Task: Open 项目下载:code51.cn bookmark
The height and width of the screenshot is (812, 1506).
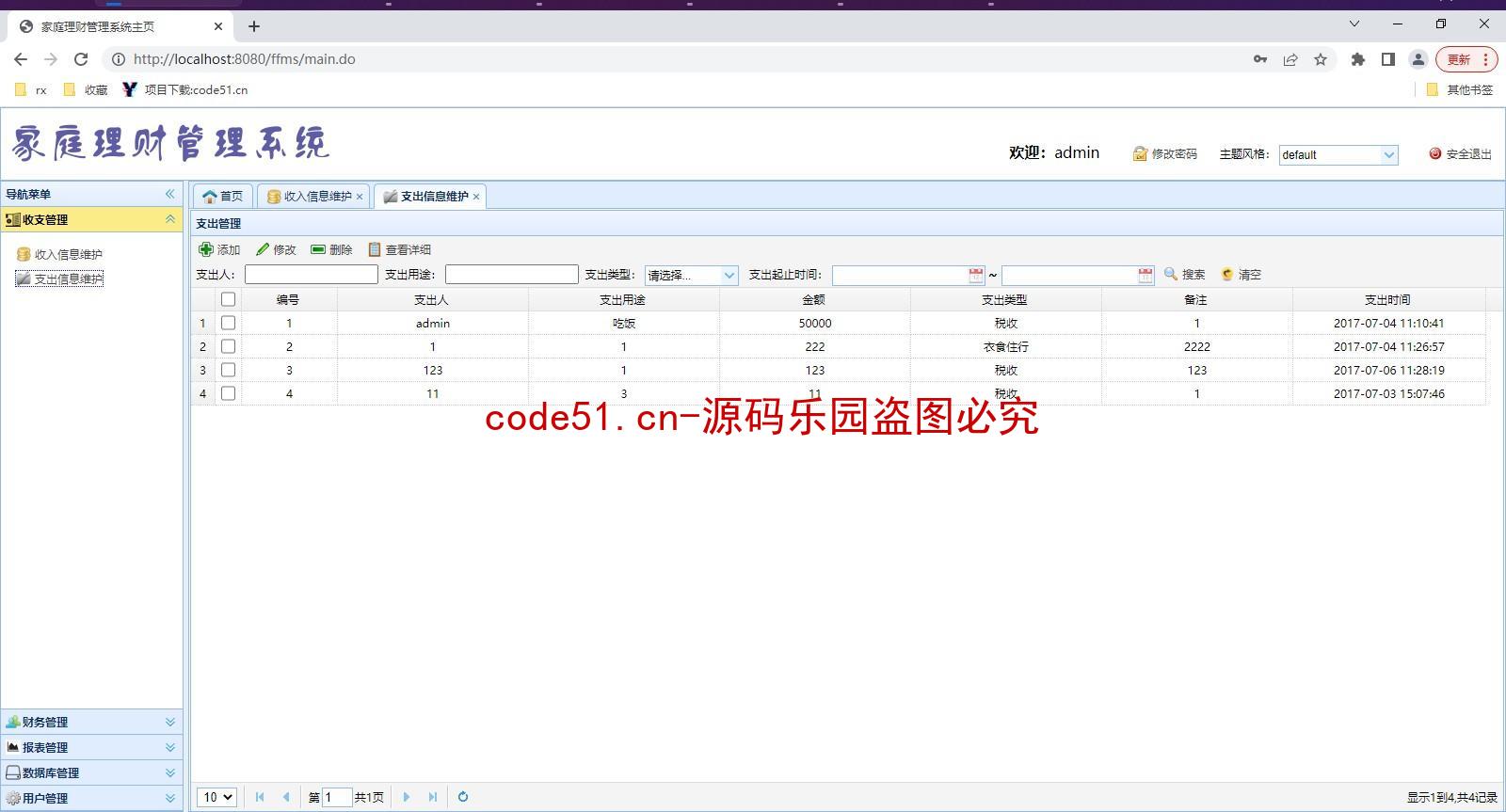Action: click(x=185, y=90)
